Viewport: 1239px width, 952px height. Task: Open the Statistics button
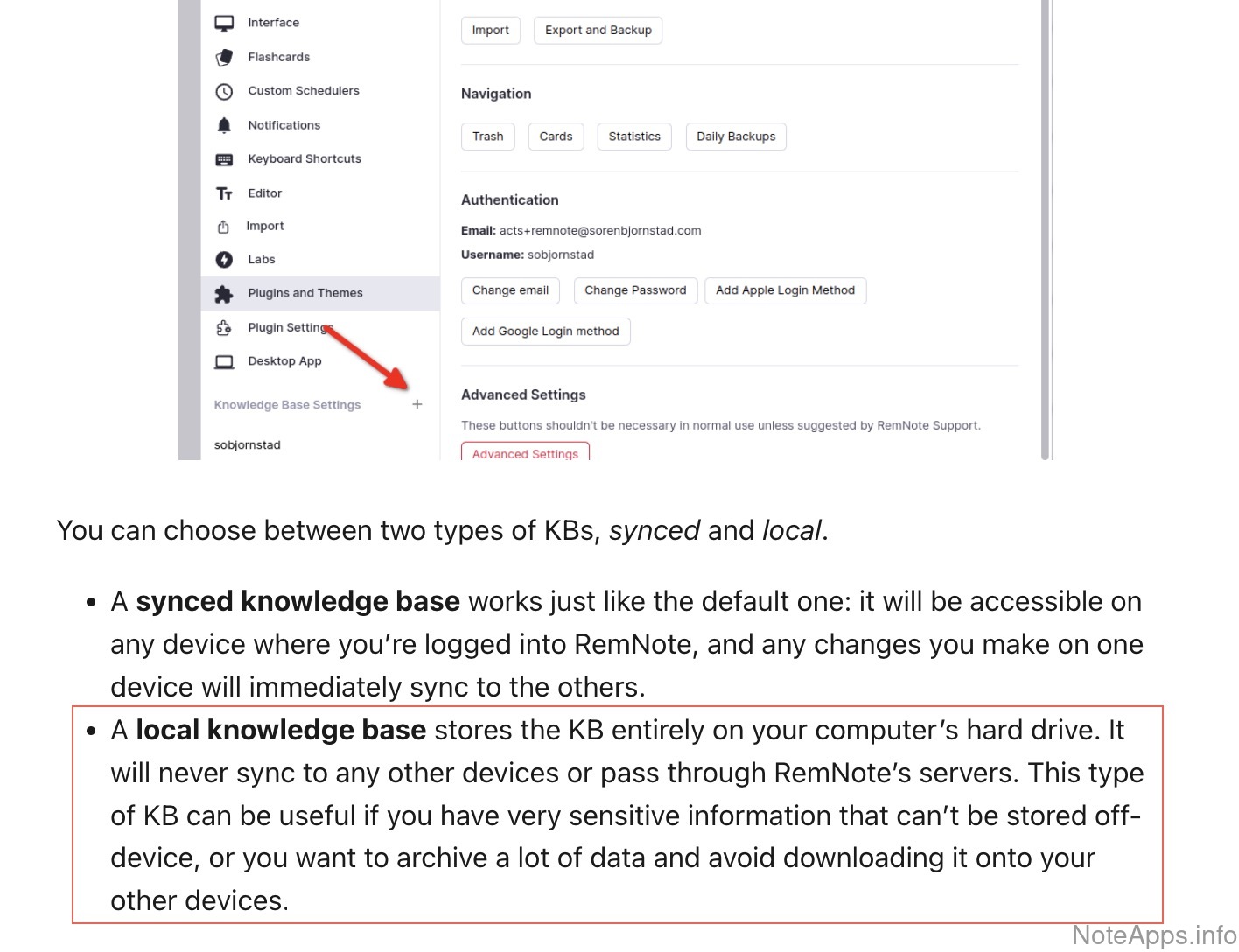click(634, 136)
